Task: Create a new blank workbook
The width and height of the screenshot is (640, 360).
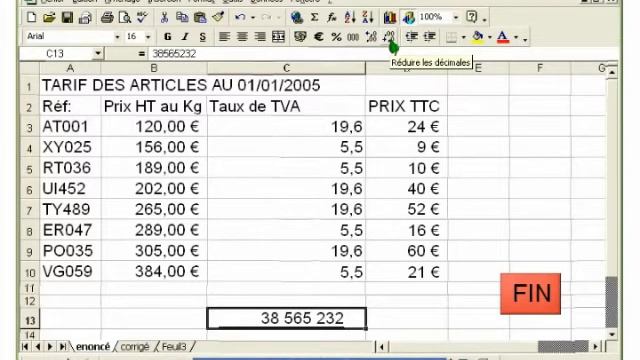Action: tap(31, 18)
